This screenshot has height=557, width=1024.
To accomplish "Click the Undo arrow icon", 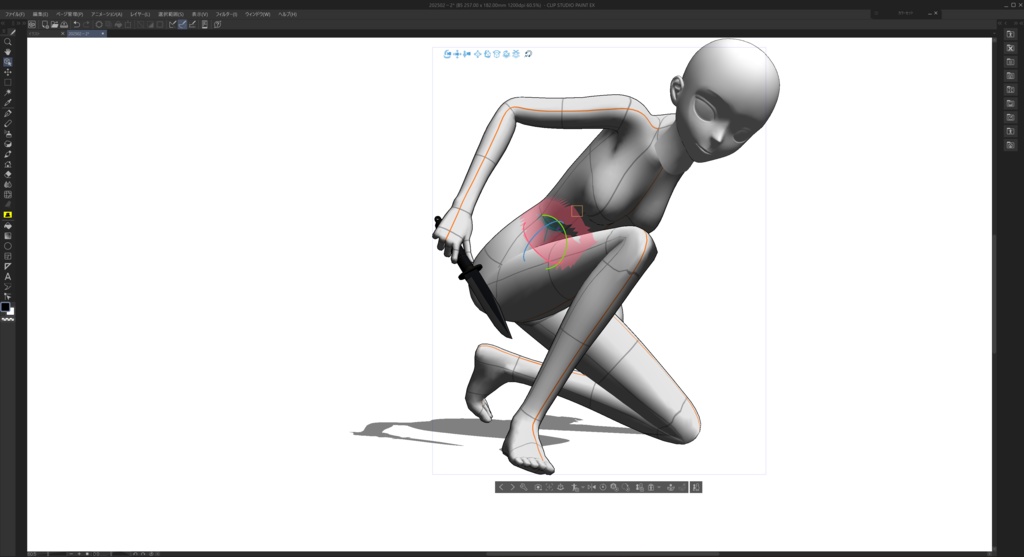I will tap(76, 24).
